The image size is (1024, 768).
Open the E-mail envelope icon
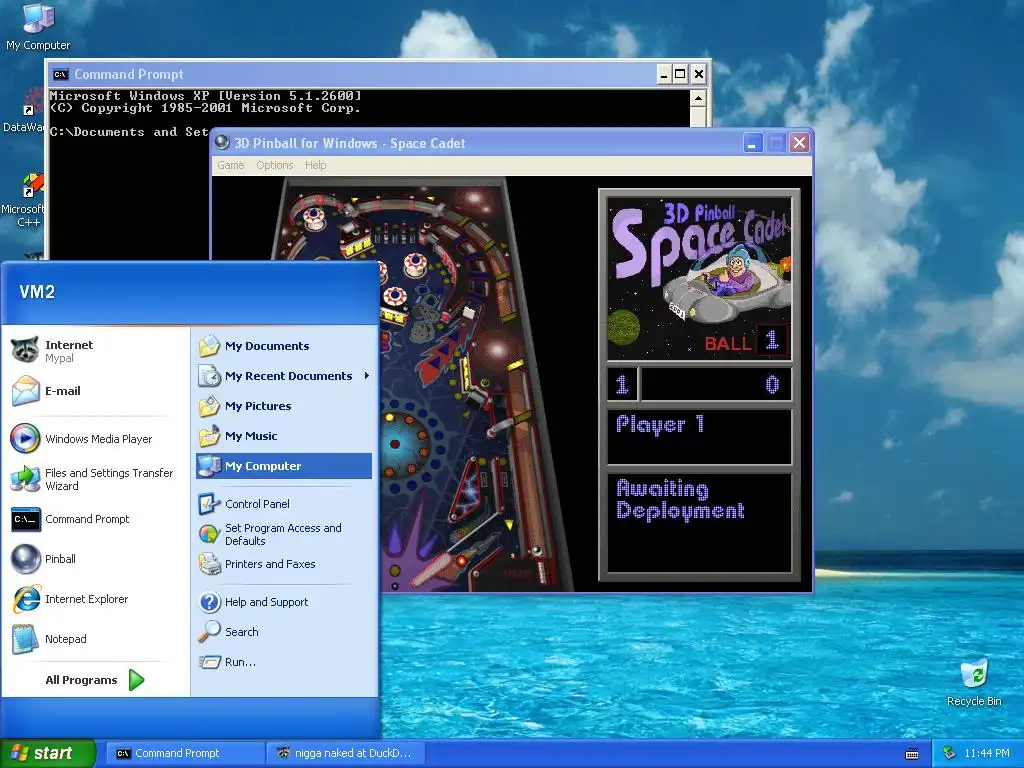tap(25, 391)
